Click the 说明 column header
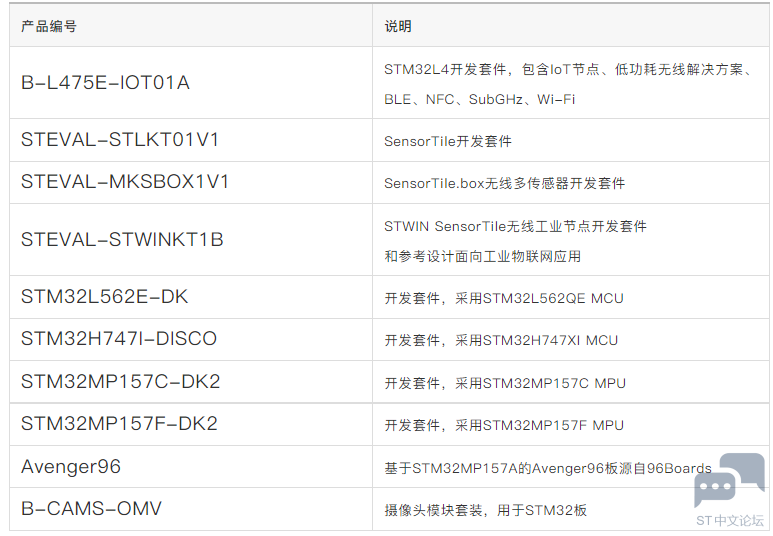The height and width of the screenshot is (536, 773). tap(398, 26)
